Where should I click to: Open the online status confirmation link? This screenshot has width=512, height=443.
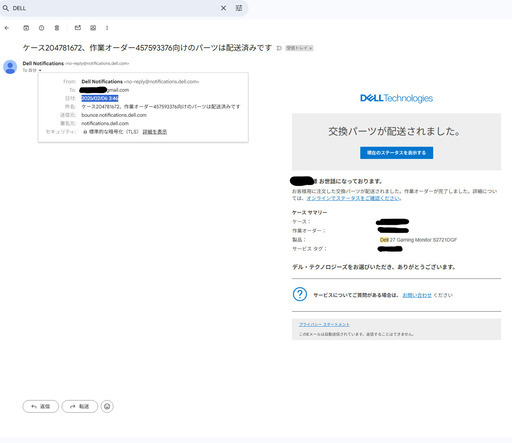(x=353, y=198)
